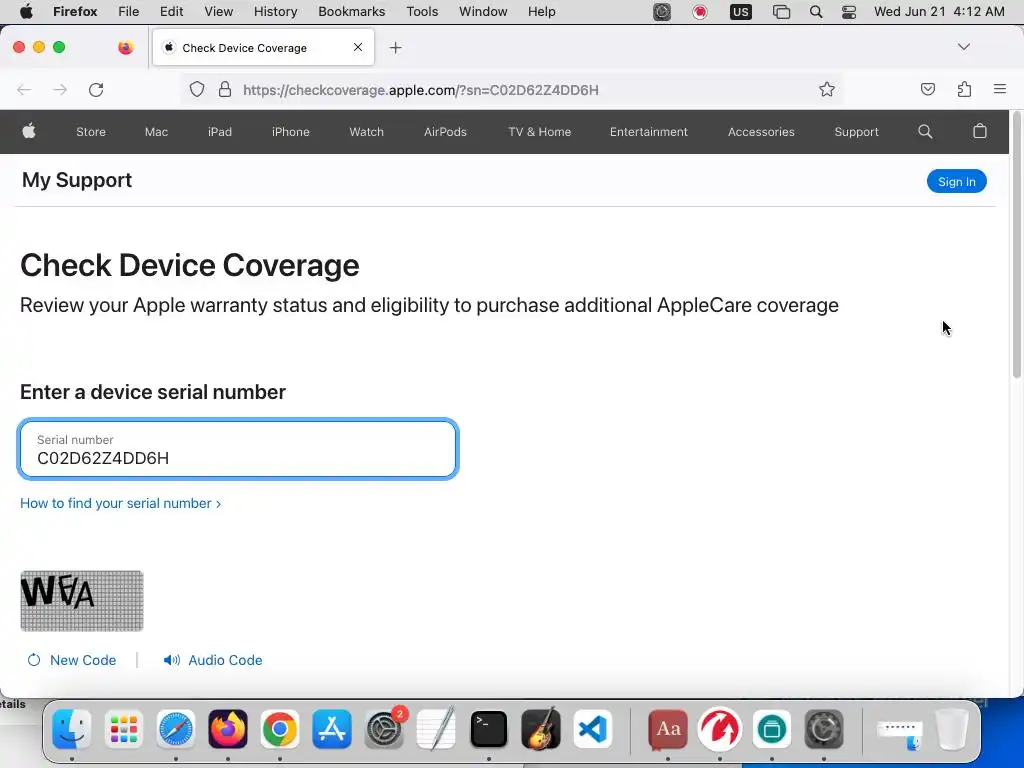The width and height of the screenshot is (1024, 768).
Task: Open Spotlight search in menu bar
Action: point(816,12)
